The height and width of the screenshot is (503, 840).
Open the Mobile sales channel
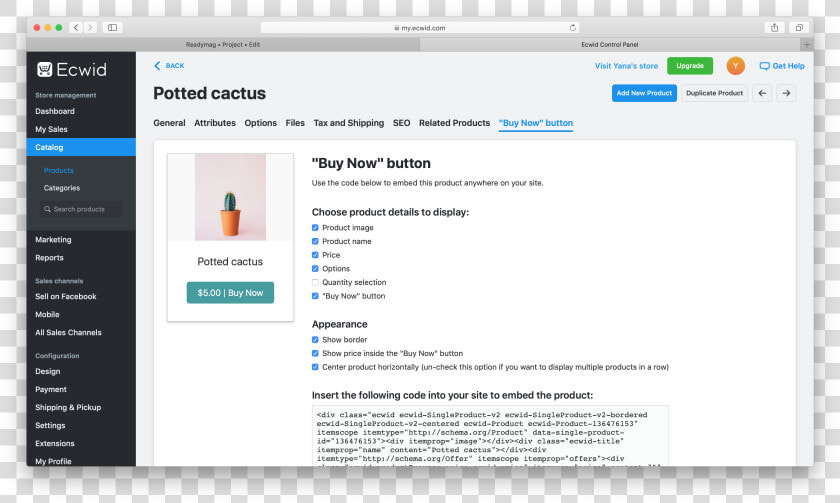[47, 314]
